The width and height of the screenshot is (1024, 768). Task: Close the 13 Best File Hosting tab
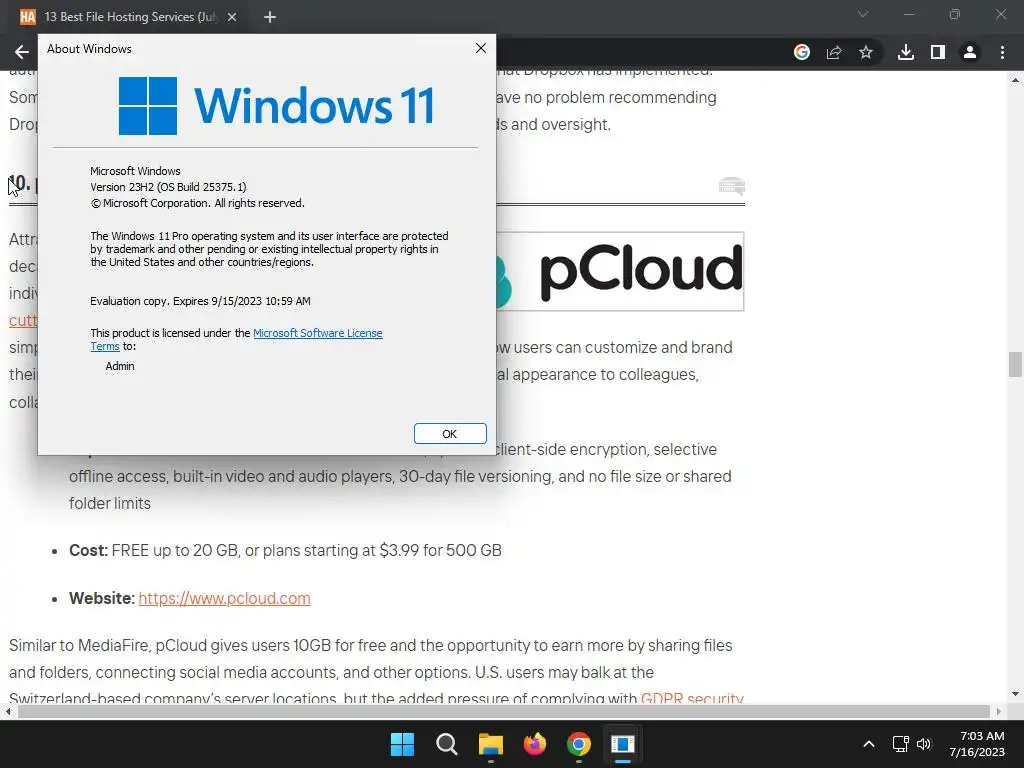coord(232,17)
